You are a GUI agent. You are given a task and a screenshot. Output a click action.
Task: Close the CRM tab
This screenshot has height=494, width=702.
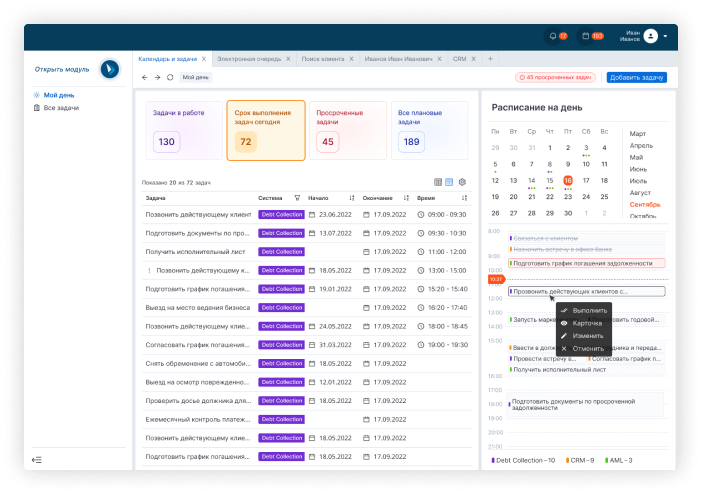tap(473, 59)
